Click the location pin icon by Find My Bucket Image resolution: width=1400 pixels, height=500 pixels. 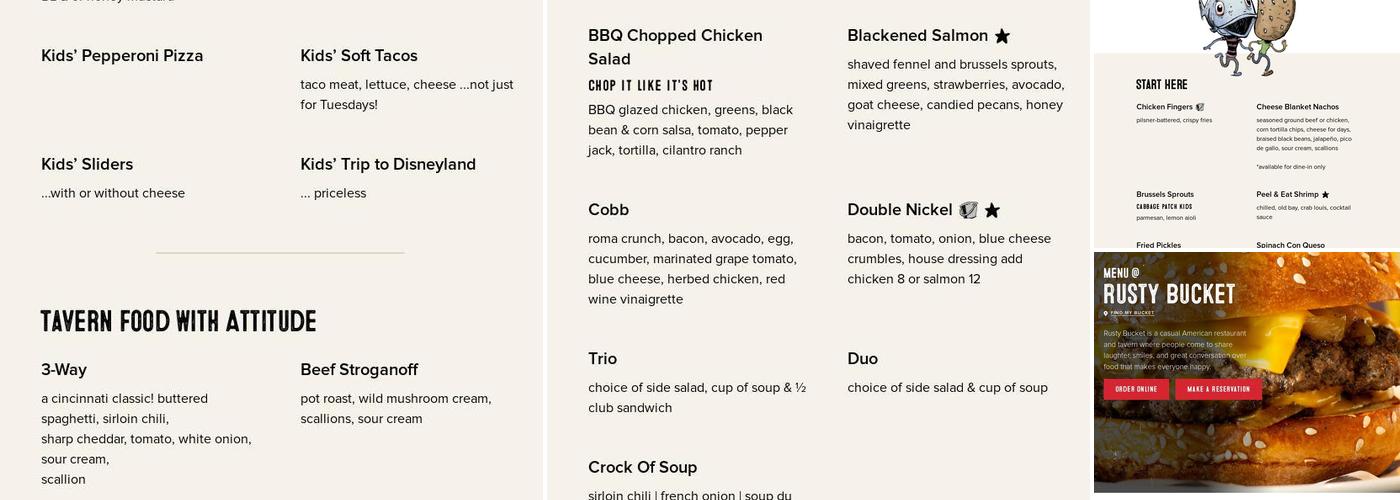point(1106,313)
